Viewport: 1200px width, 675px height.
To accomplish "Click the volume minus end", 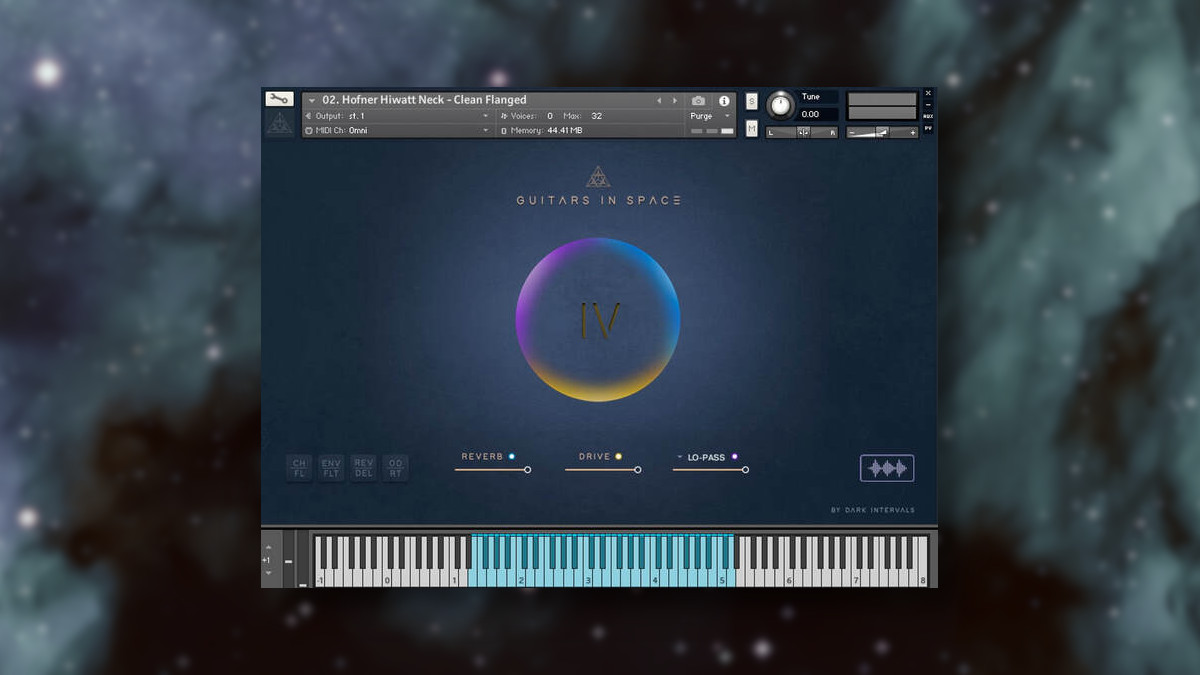I will click(x=852, y=132).
